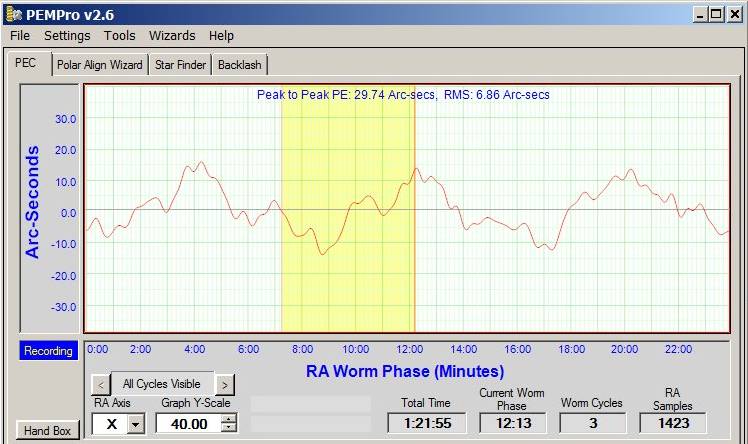Decrease Graph Y-Scale with down spinner
748x444 pixels.
click(229, 428)
